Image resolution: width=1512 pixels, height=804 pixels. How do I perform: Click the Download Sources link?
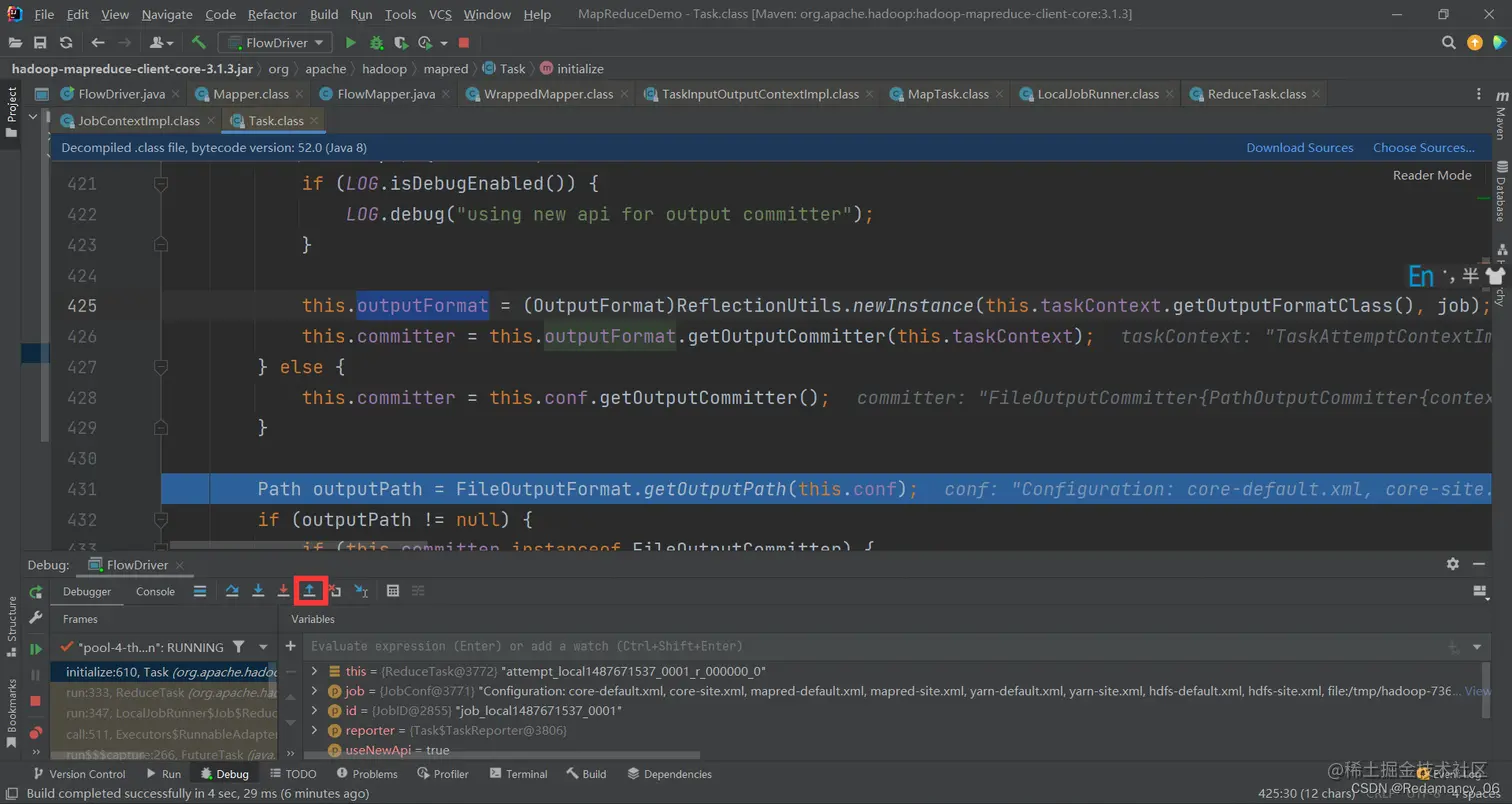[x=1299, y=148]
